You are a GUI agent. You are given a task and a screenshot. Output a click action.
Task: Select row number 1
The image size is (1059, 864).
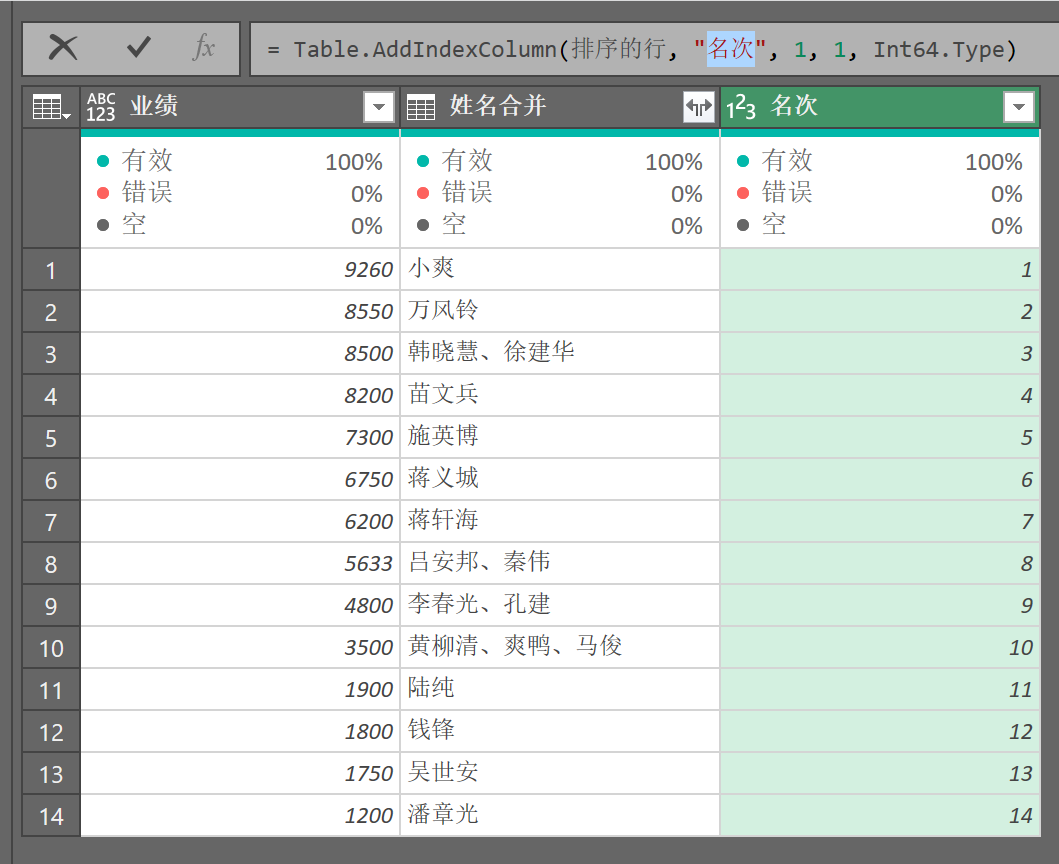51,270
